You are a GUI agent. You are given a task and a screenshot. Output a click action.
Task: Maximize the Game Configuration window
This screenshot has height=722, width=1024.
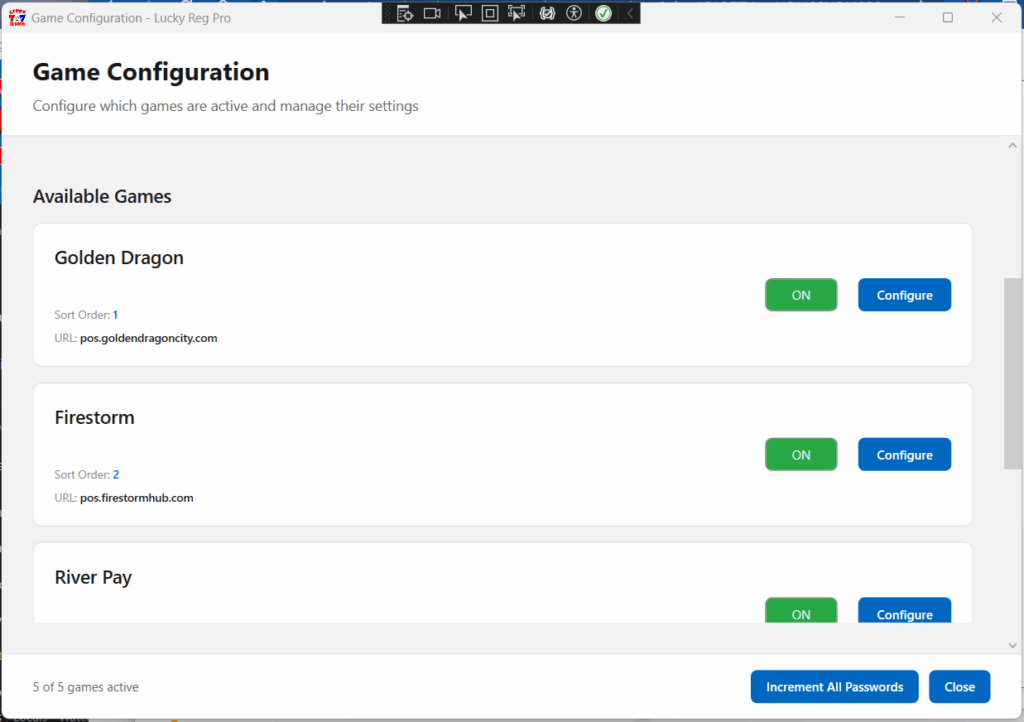[x=948, y=18]
